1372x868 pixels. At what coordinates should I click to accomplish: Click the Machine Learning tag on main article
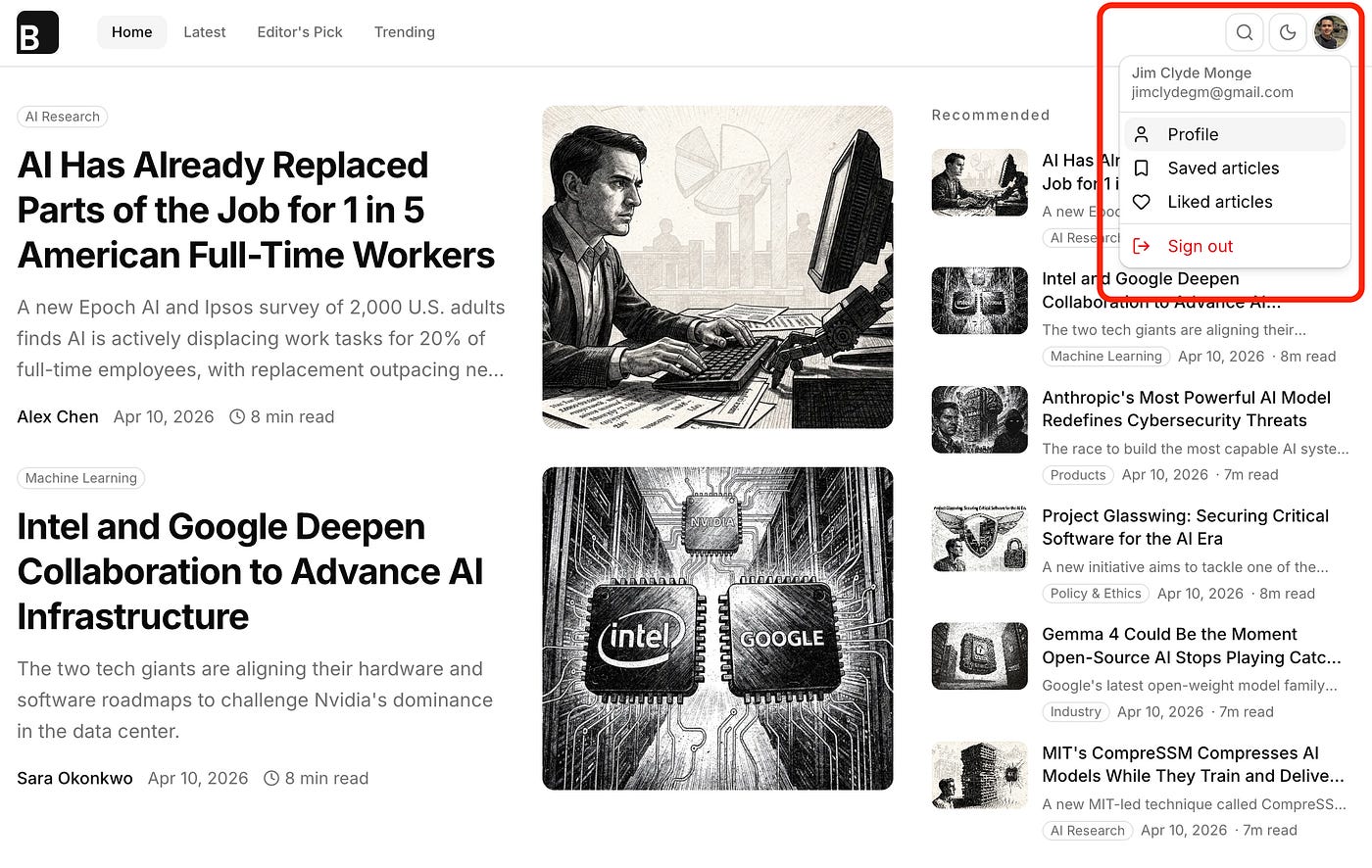click(x=81, y=478)
